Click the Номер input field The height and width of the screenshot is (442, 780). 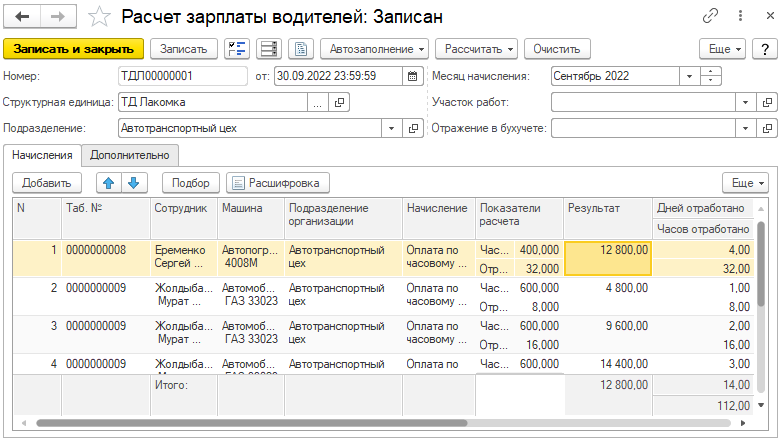tap(182, 75)
